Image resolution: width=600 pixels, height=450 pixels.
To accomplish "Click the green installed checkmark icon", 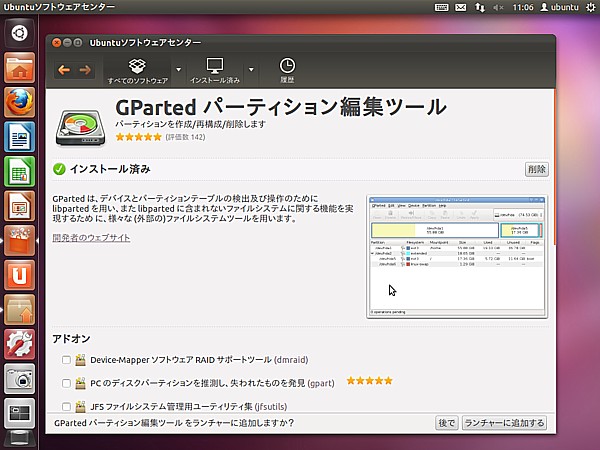I will coord(59,169).
